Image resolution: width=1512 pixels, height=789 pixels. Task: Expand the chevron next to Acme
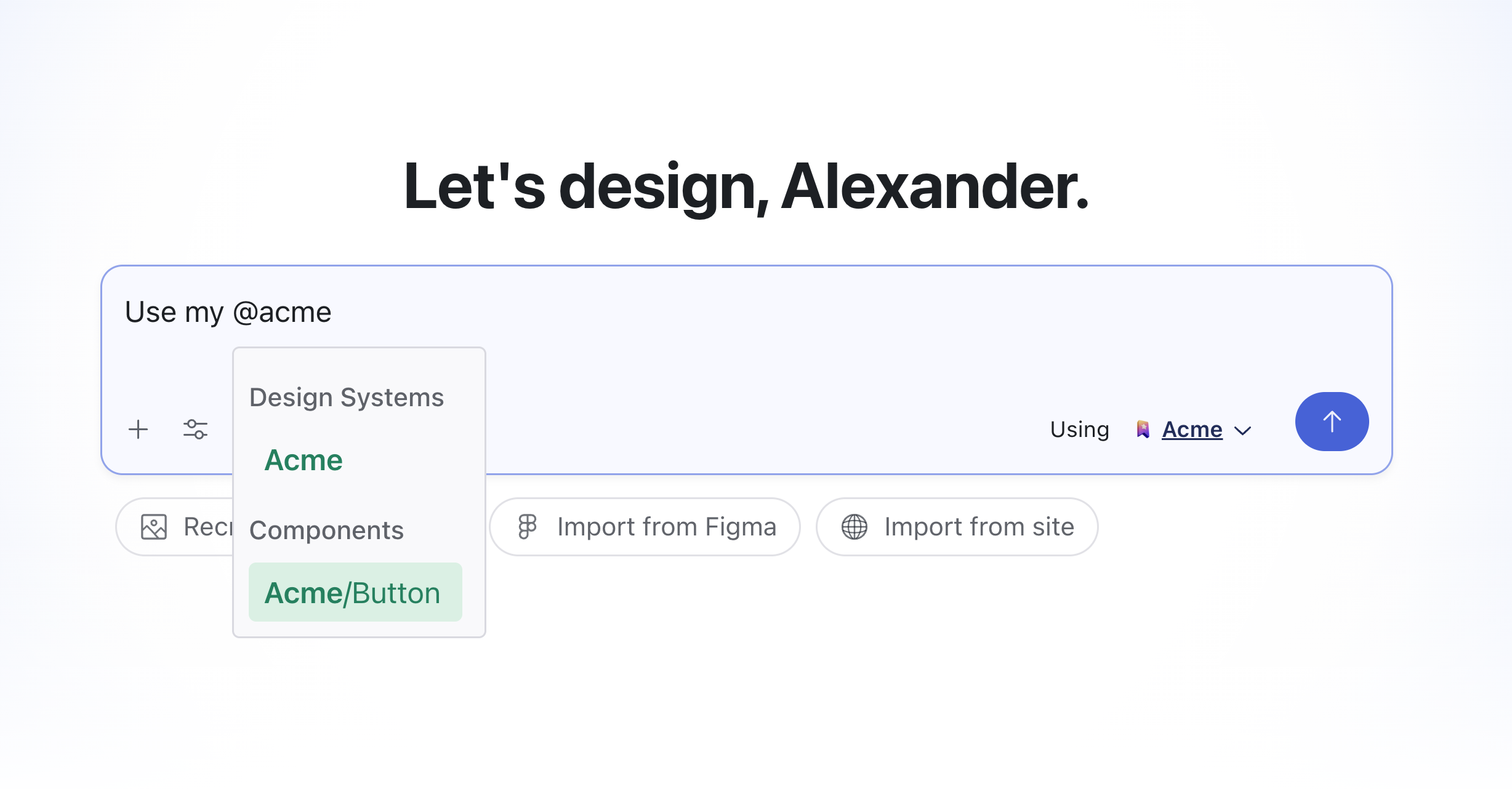point(1243,430)
